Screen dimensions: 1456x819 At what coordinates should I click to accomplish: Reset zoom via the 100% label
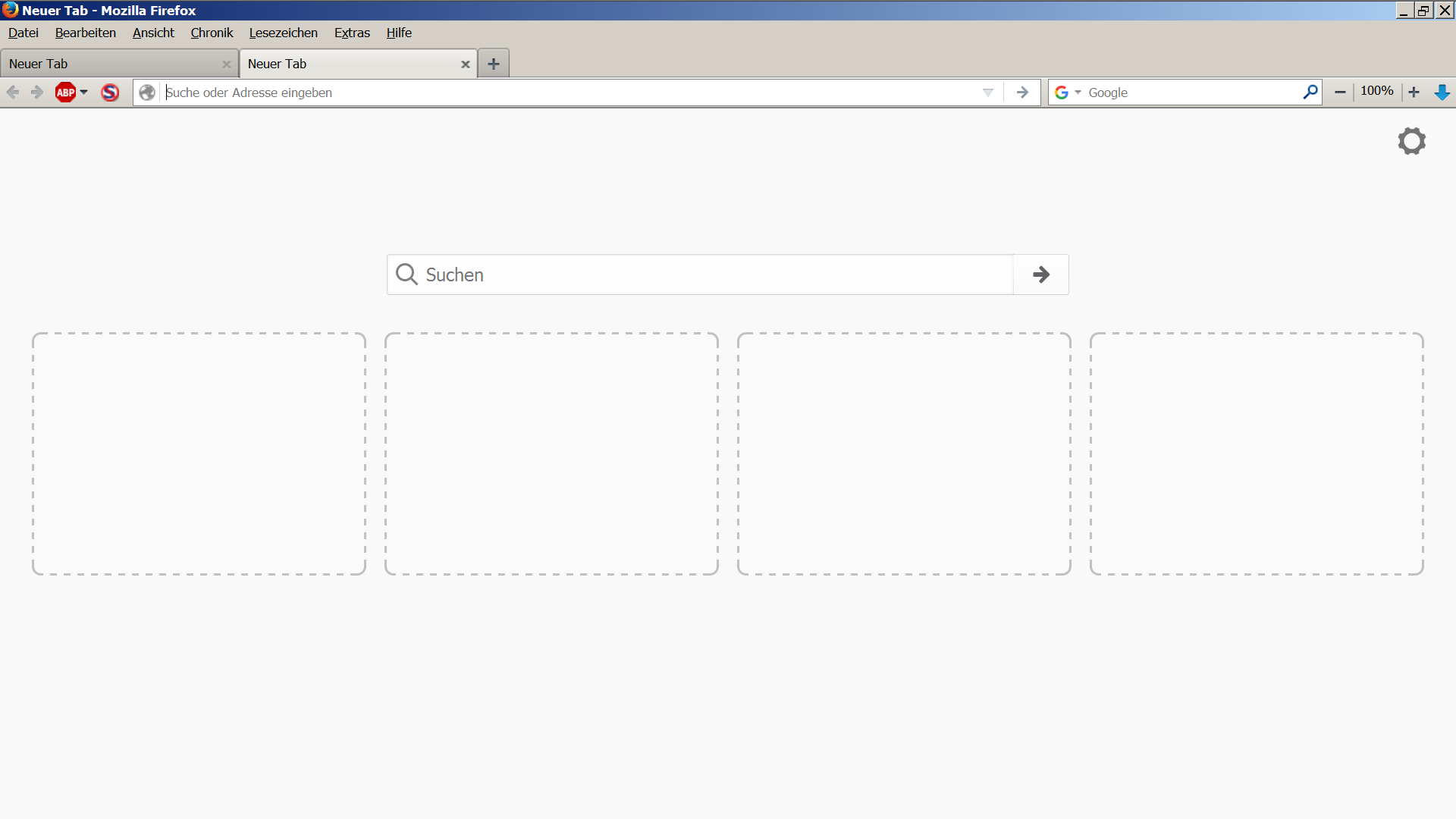pos(1376,91)
